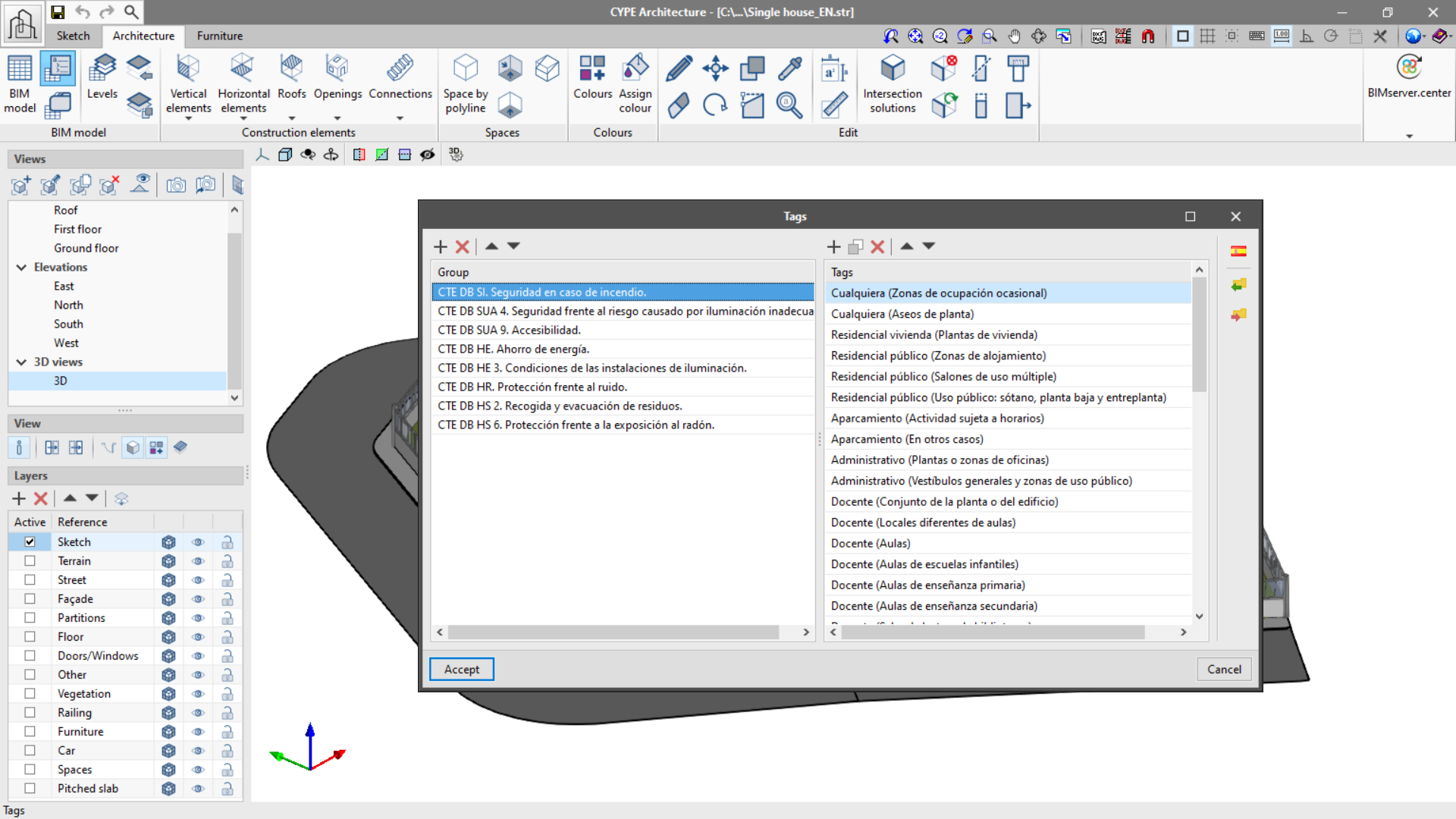The image size is (1456, 819).
Task: Switch to the Sketch tab
Action: pos(73,36)
